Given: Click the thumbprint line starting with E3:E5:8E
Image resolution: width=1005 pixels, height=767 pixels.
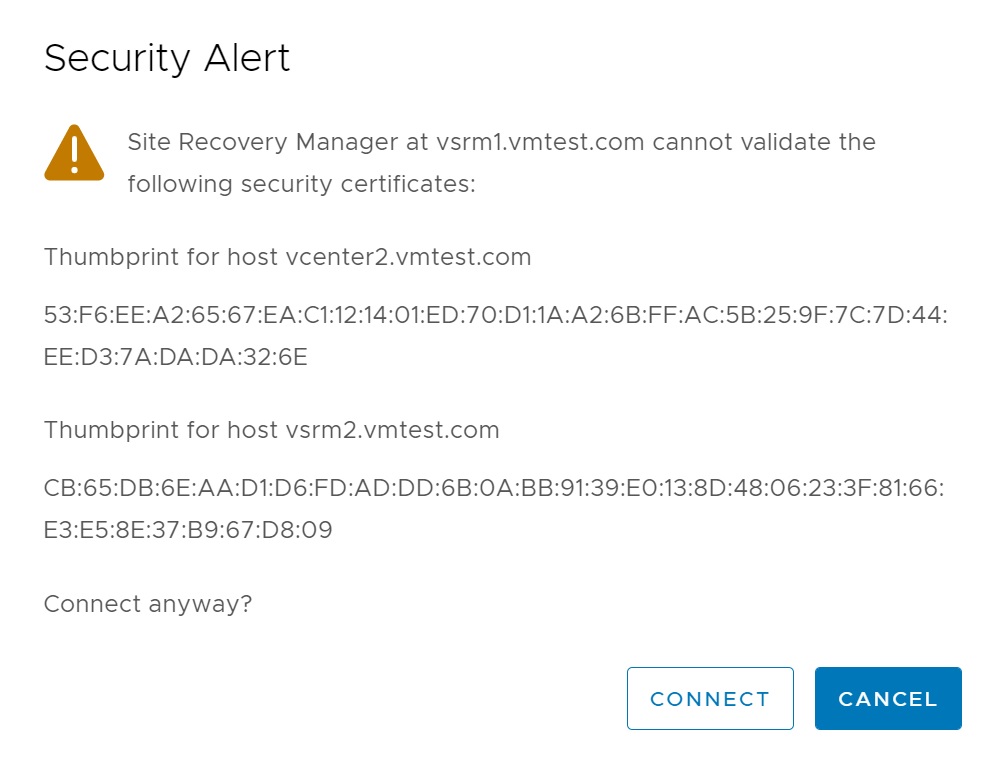Looking at the screenshot, I should click(188, 530).
